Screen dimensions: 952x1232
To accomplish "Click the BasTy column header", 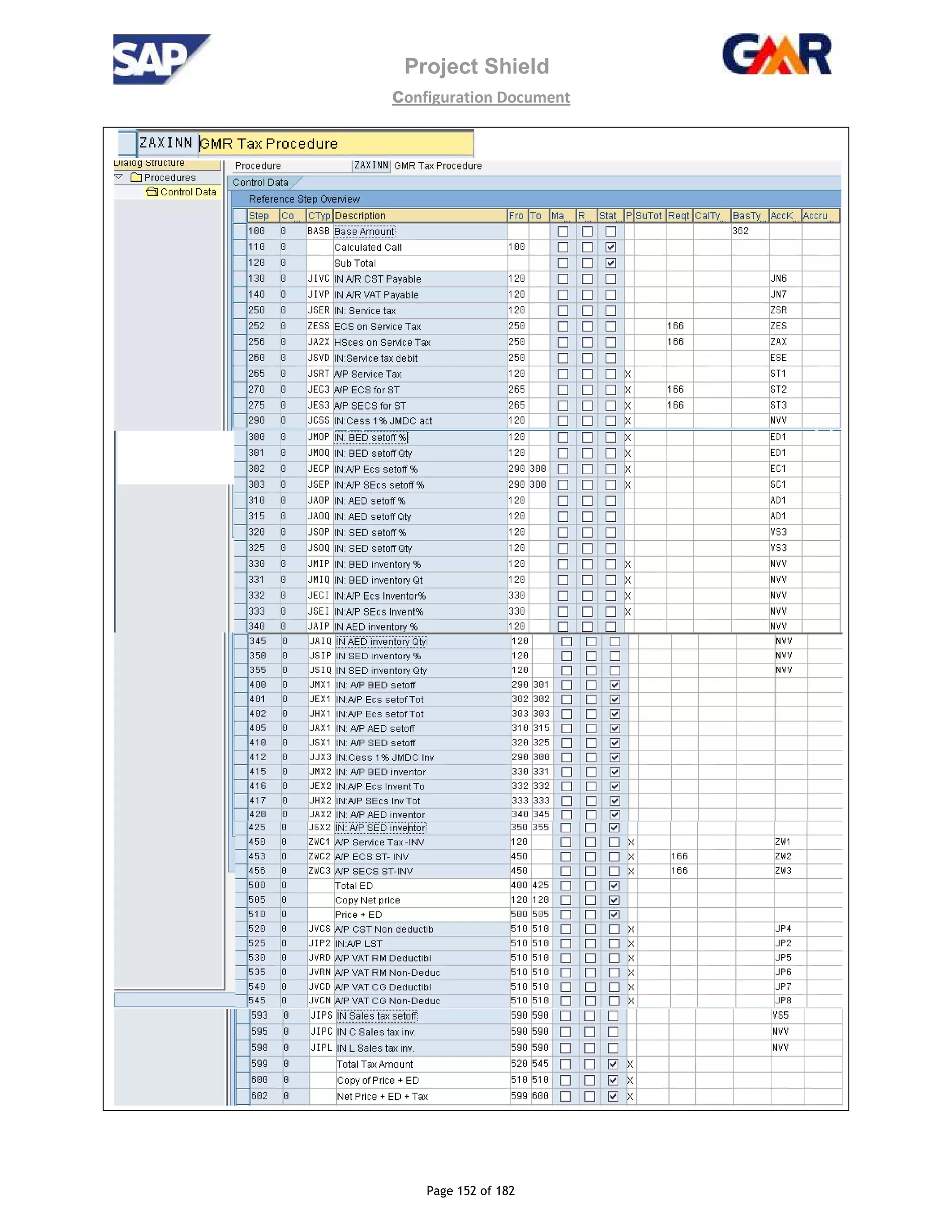I will 749,216.
